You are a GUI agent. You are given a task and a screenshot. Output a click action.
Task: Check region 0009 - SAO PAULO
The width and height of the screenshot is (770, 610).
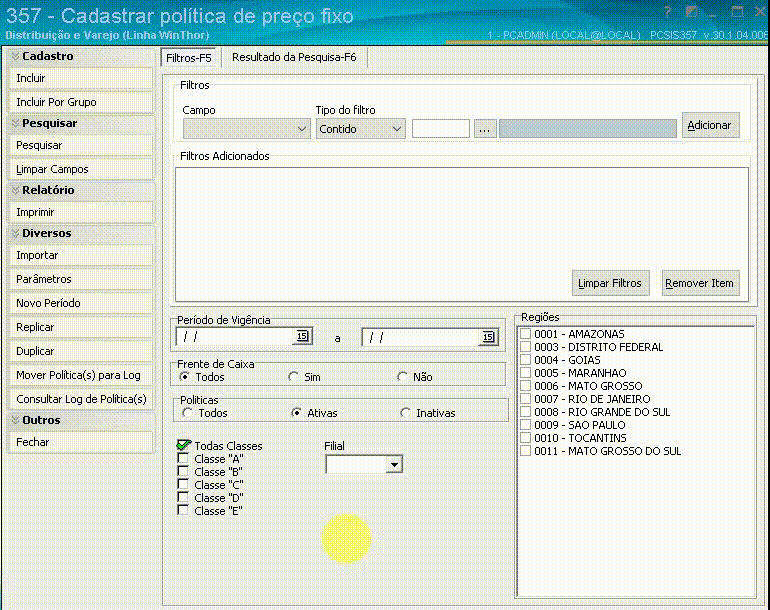525,425
